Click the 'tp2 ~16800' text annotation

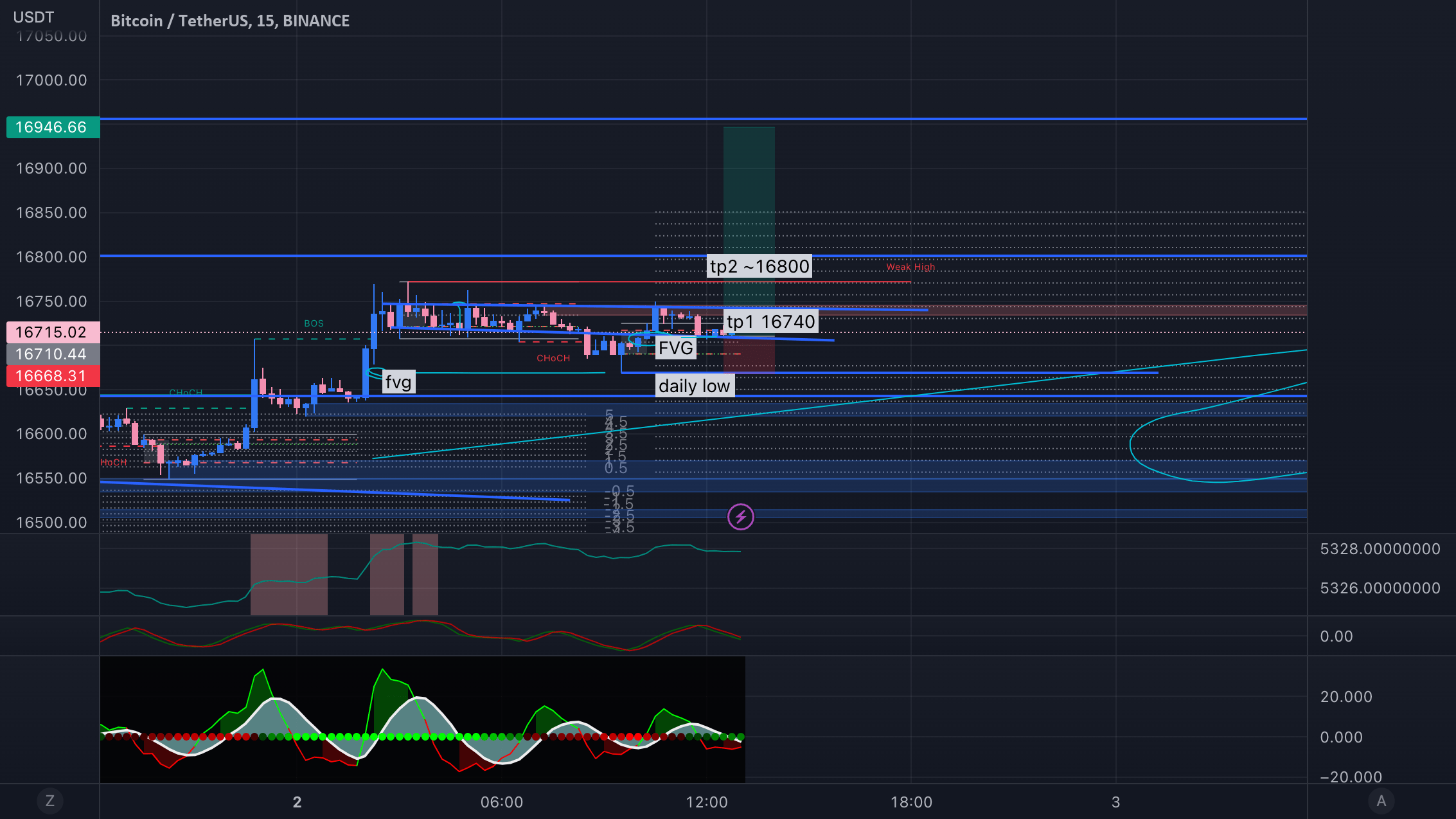click(759, 266)
